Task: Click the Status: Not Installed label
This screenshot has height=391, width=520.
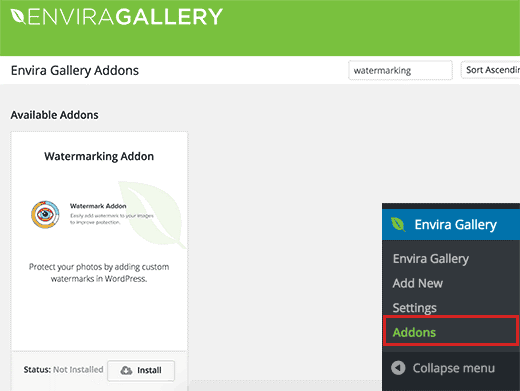Action: (x=63, y=370)
